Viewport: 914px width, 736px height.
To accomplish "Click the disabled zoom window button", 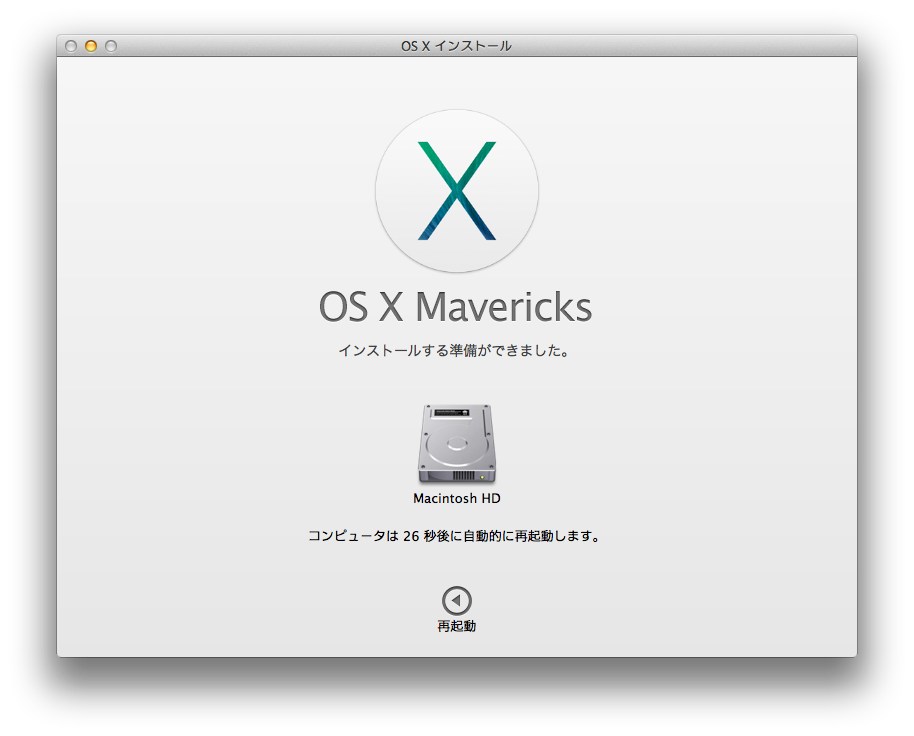I will click(x=111, y=46).
